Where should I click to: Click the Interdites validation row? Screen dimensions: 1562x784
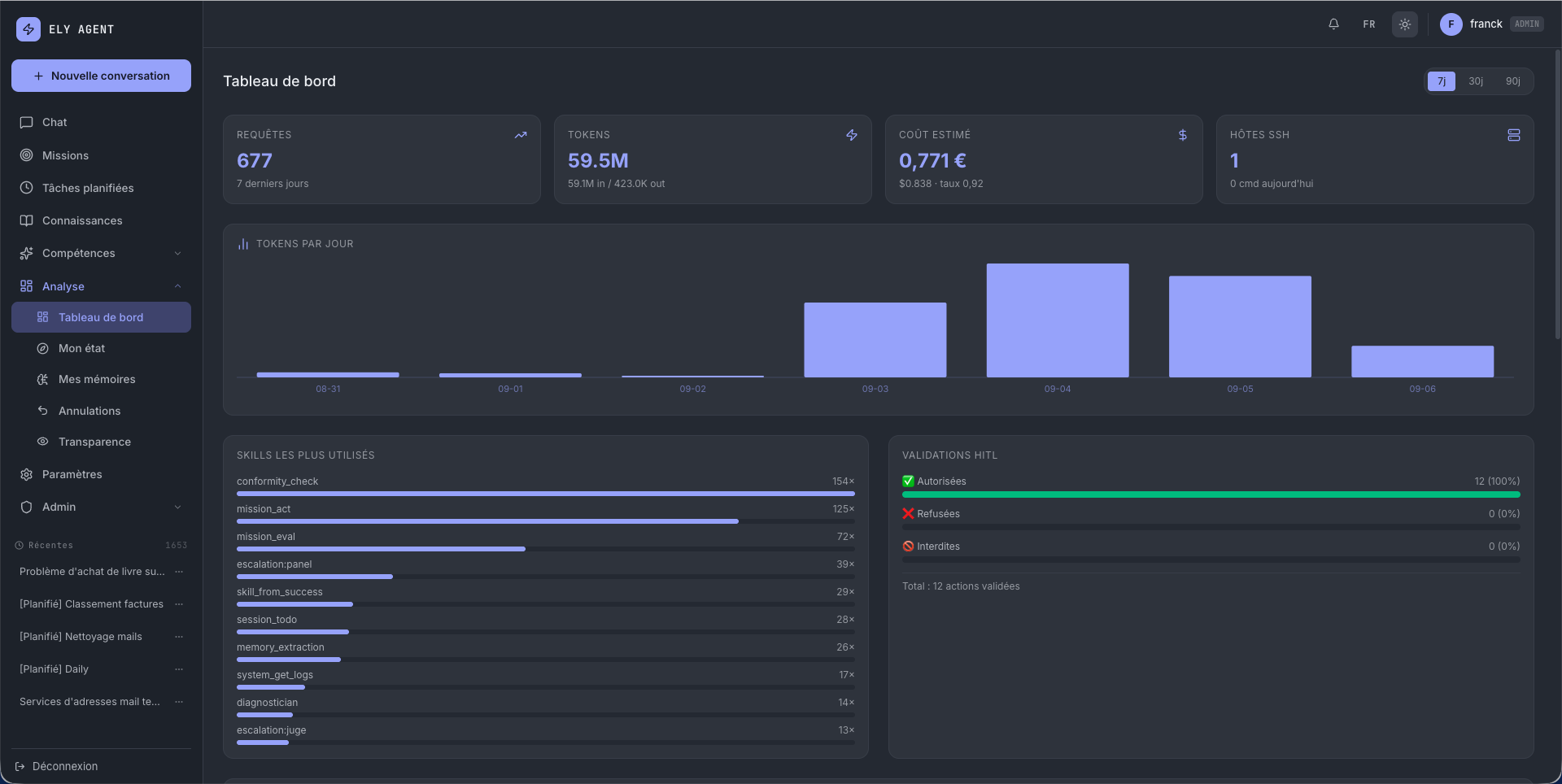tap(1211, 551)
